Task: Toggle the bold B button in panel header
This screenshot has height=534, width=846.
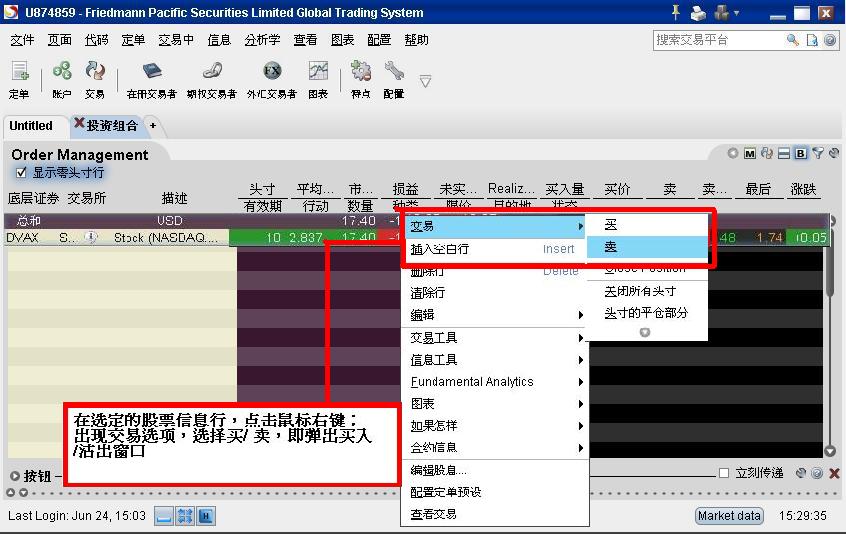Action: pyautogui.click(x=800, y=153)
